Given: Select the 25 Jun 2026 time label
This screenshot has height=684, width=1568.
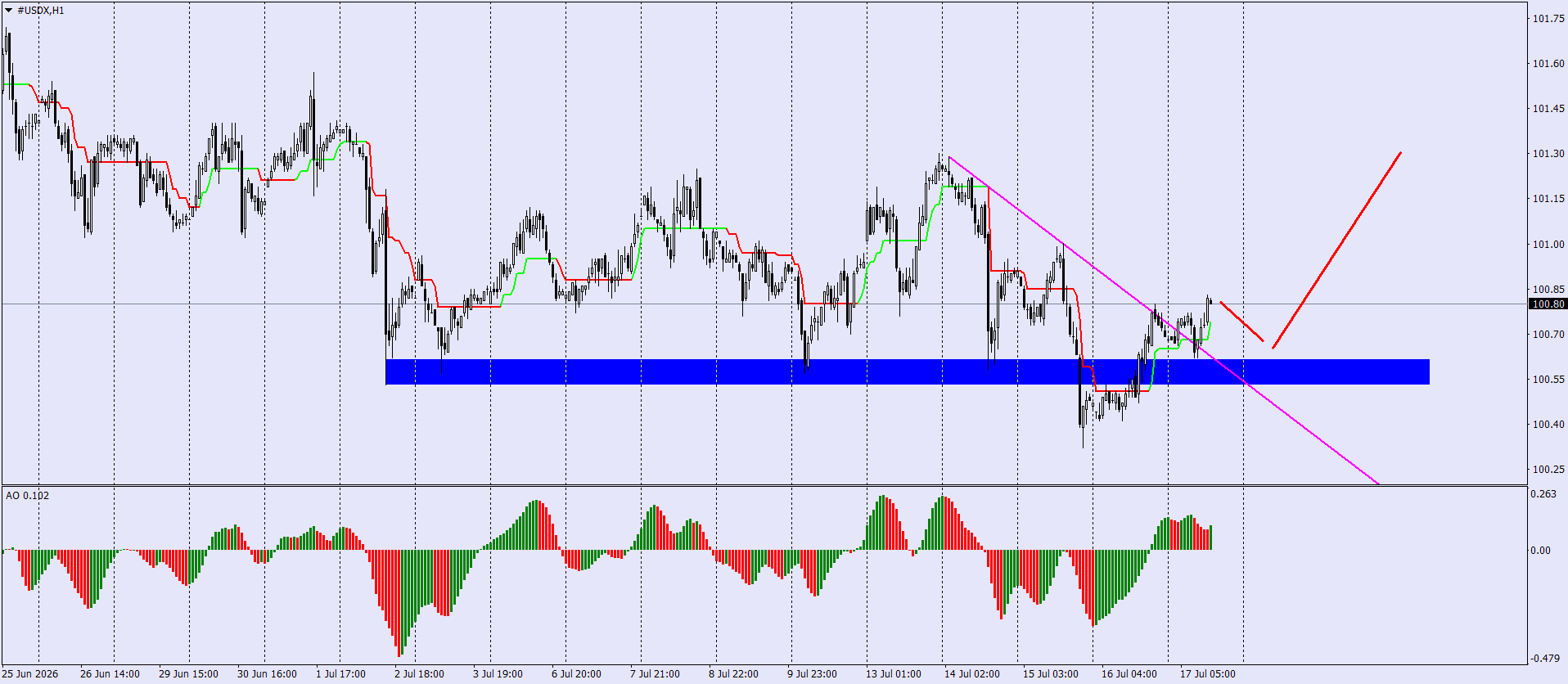Looking at the screenshot, I should tap(30, 674).
